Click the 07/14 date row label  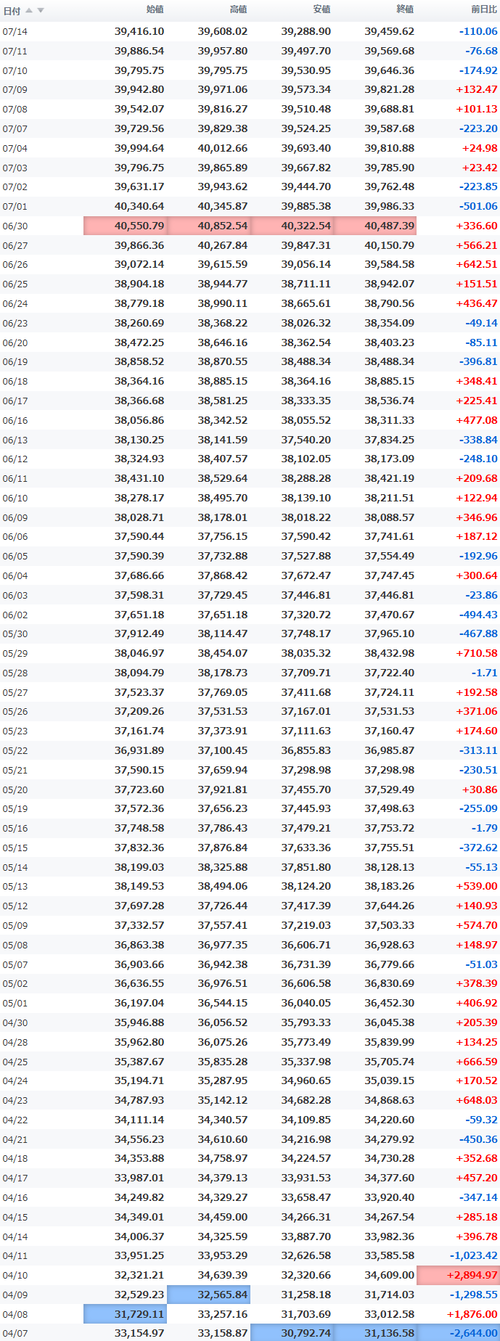(x=15, y=31)
